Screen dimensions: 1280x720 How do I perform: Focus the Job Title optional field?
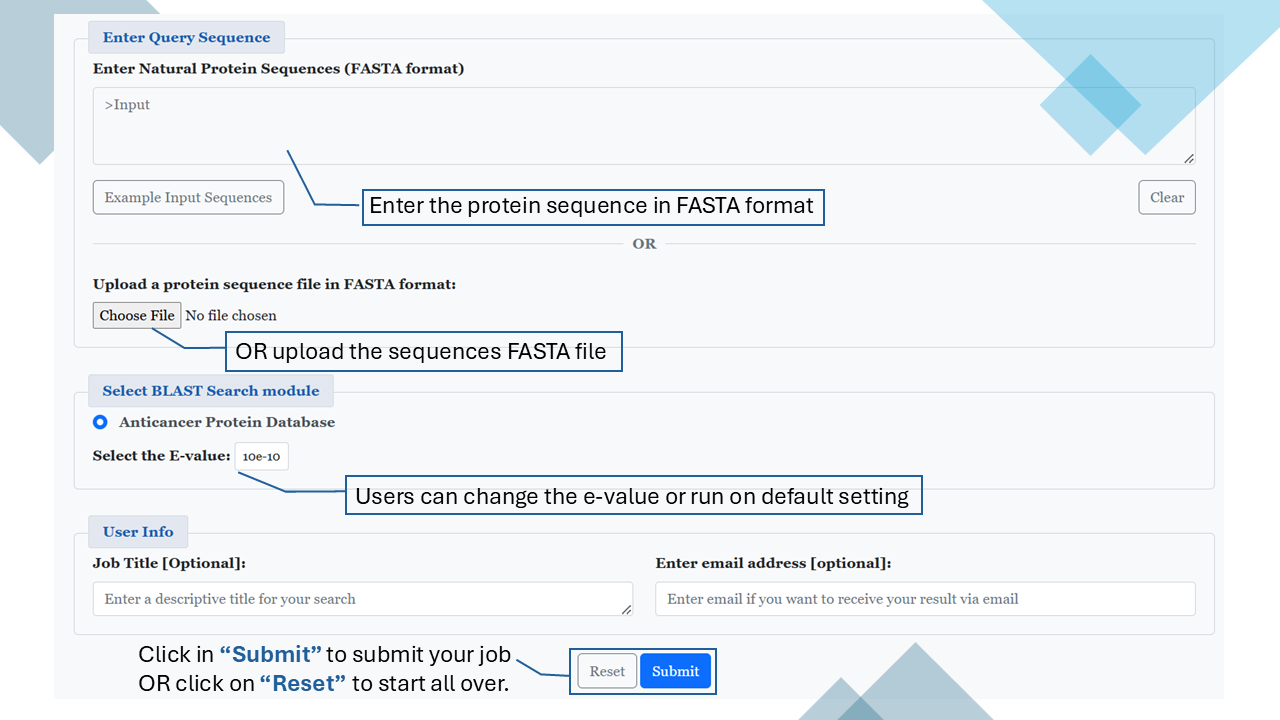[360, 599]
